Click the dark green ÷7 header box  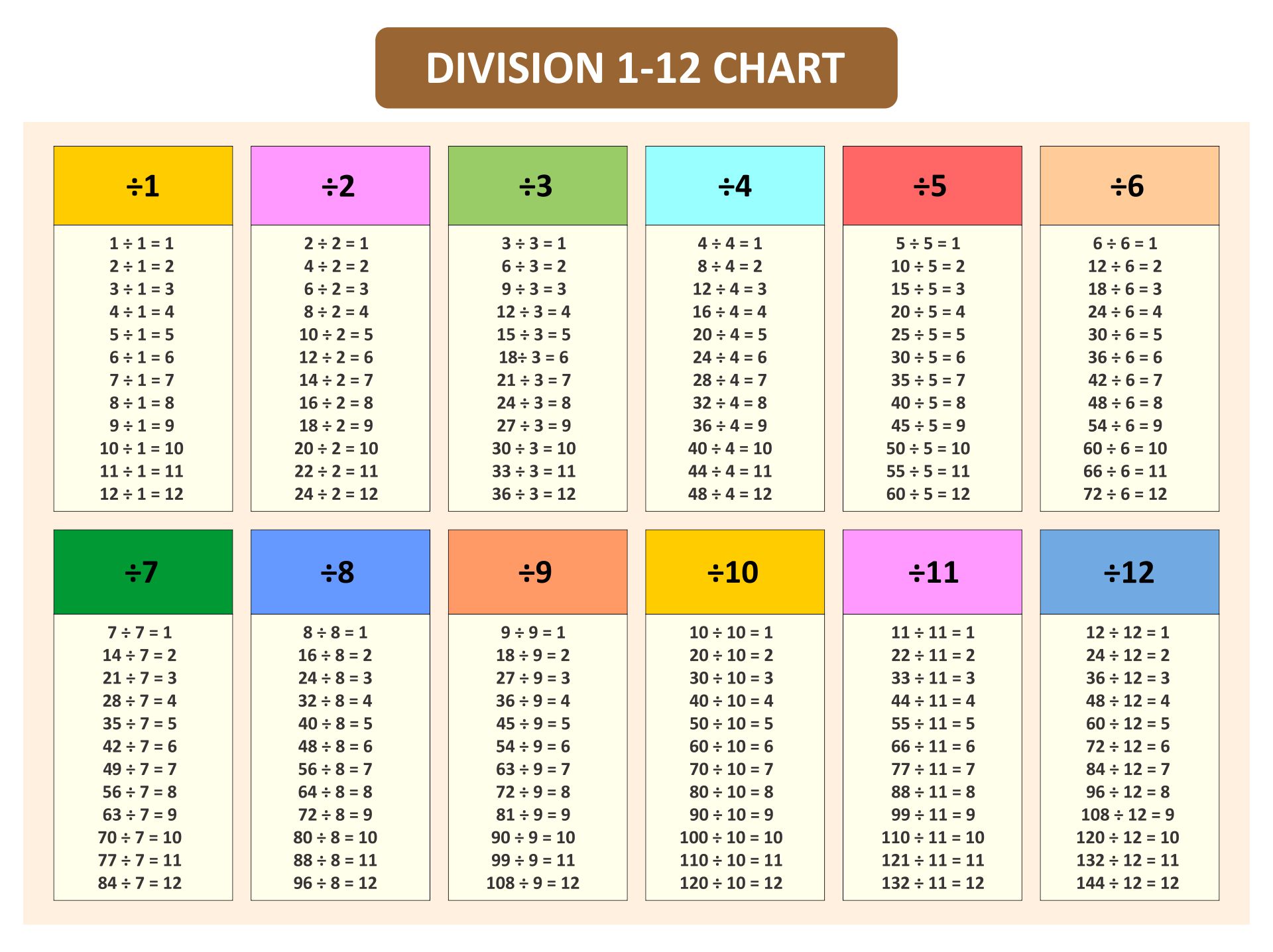click(143, 571)
